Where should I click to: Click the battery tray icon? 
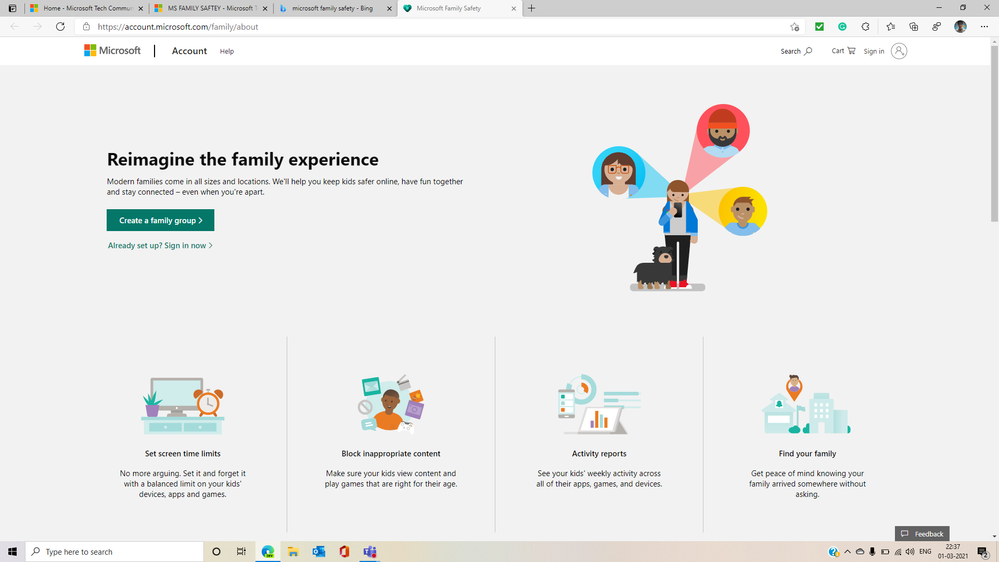(885, 552)
